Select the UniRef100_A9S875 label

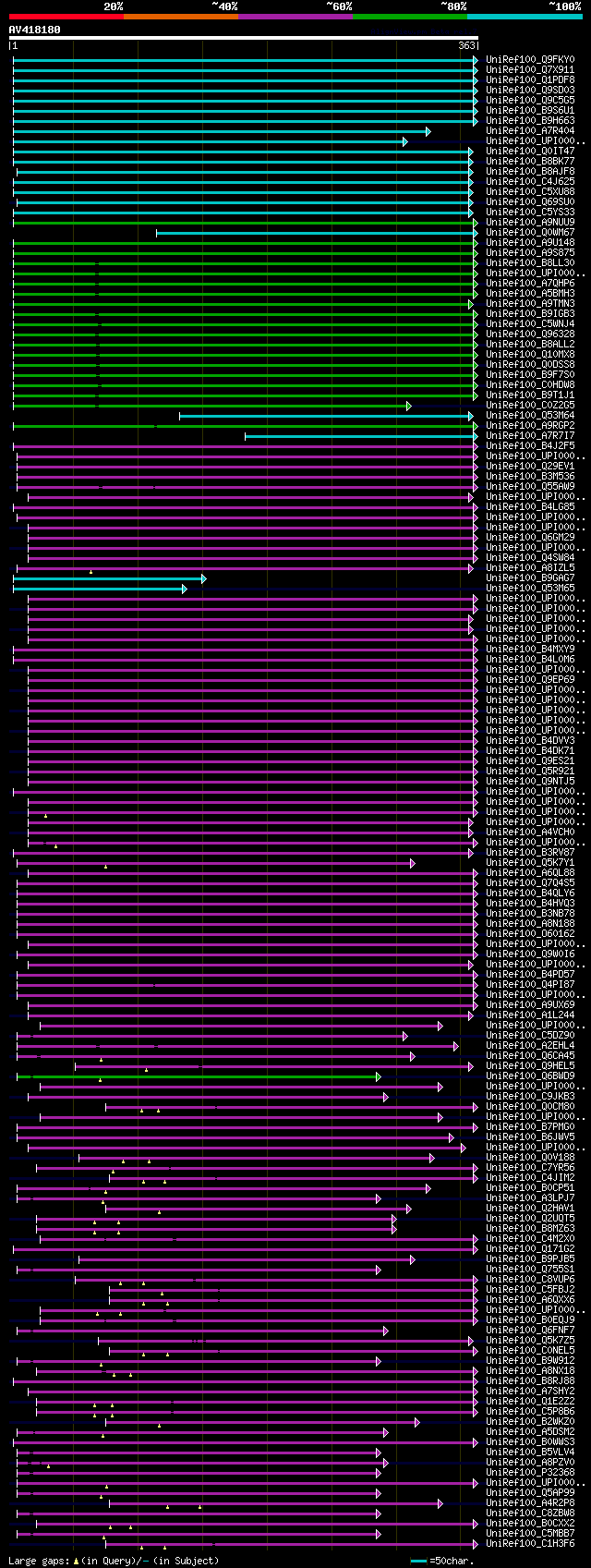tap(530, 252)
